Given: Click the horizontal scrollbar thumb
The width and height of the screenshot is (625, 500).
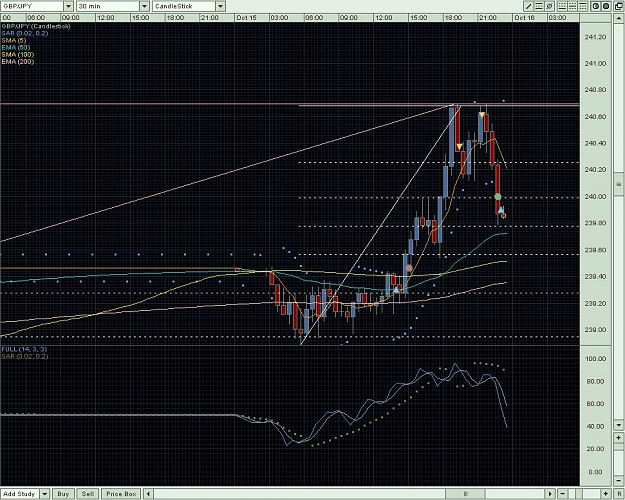Looking at the screenshot, I should [x=465, y=494].
